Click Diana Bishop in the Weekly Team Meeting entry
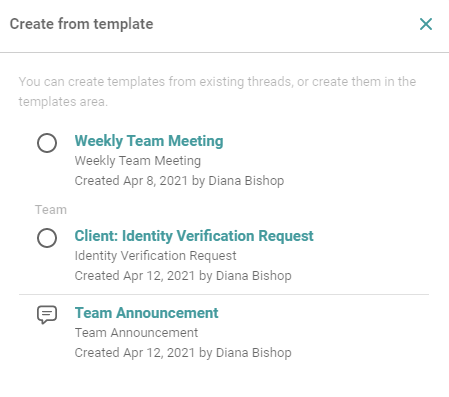Image resolution: width=449 pixels, height=397 pixels. pos(246,181)
